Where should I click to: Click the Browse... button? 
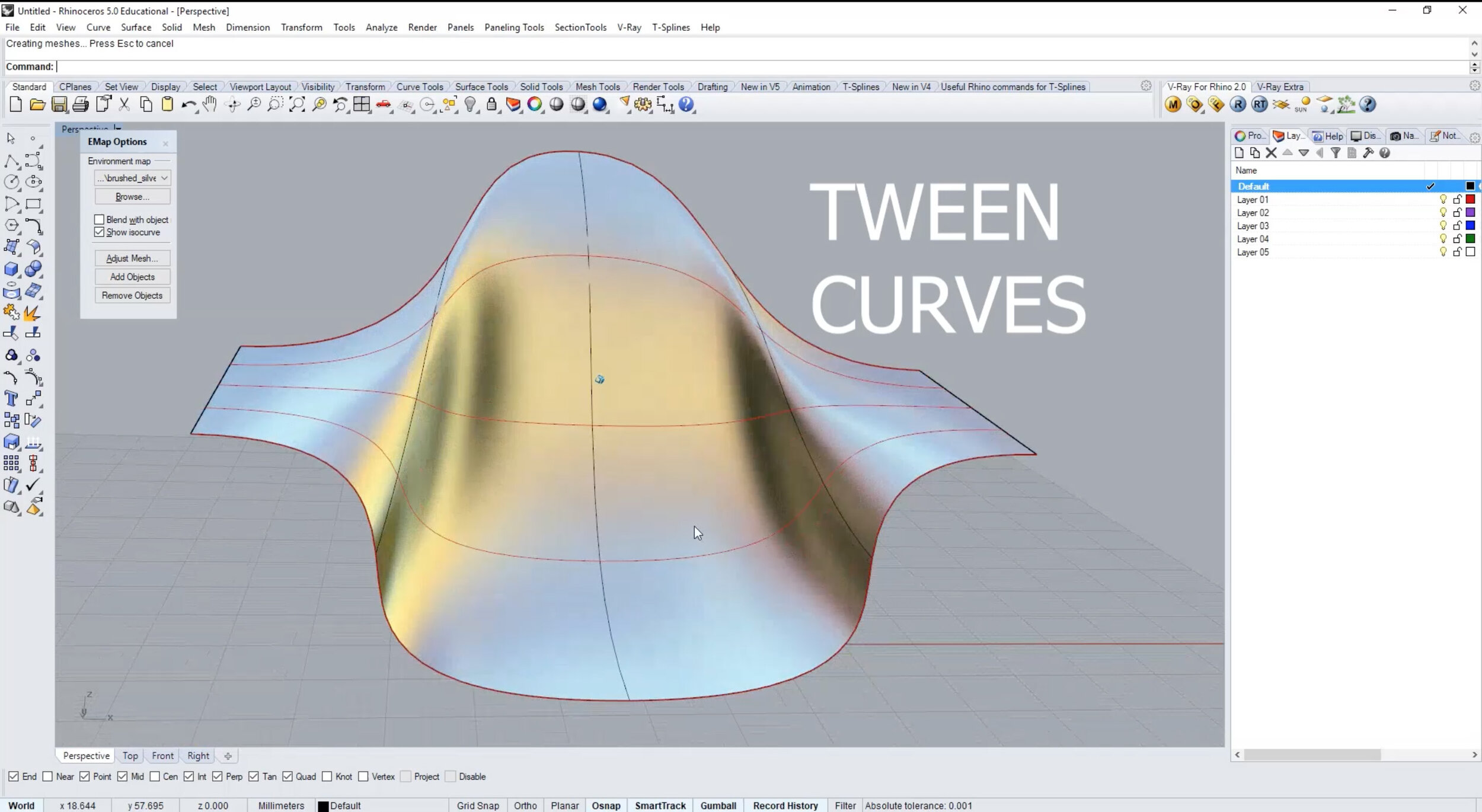[132, 197]
